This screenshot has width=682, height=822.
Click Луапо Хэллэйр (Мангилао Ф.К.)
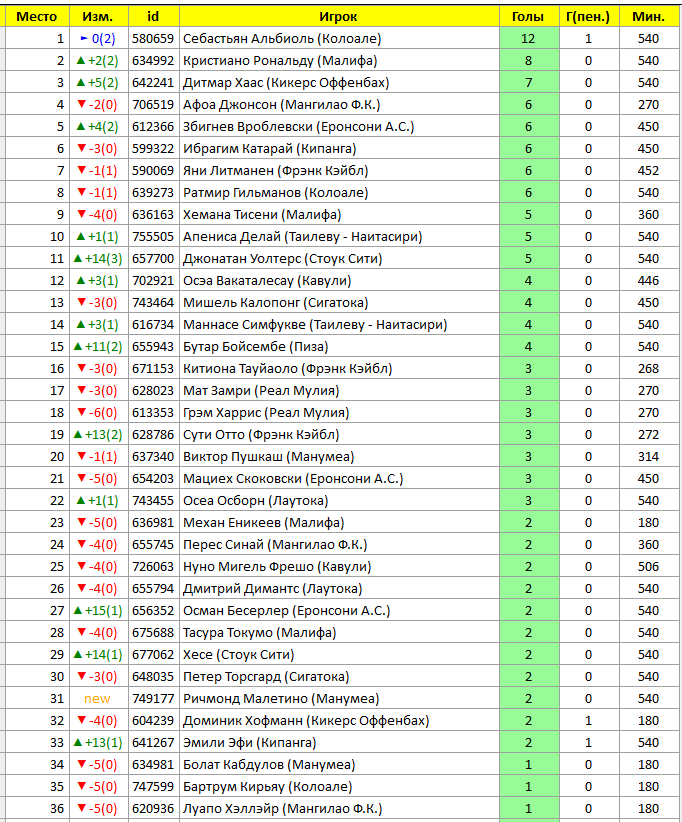tap(283, 809)
